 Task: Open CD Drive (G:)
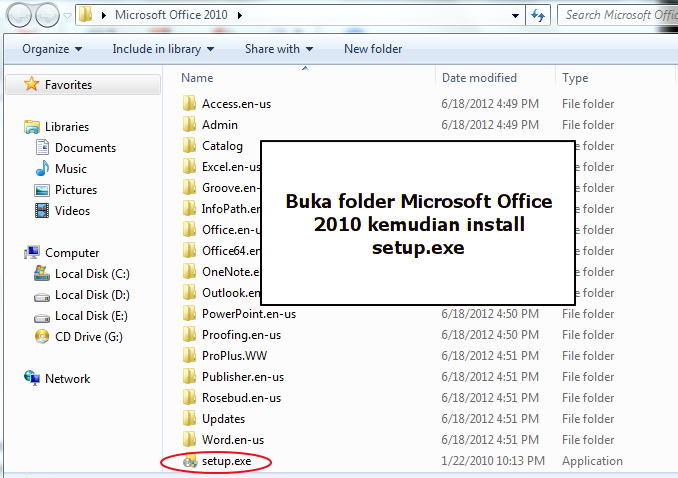(89, 337)
